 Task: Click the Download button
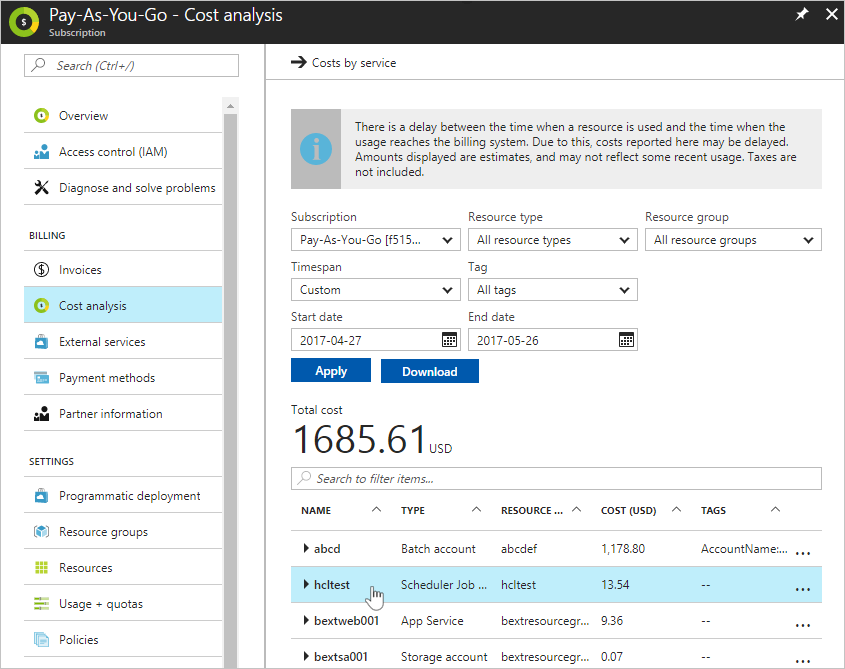point(430,371)
